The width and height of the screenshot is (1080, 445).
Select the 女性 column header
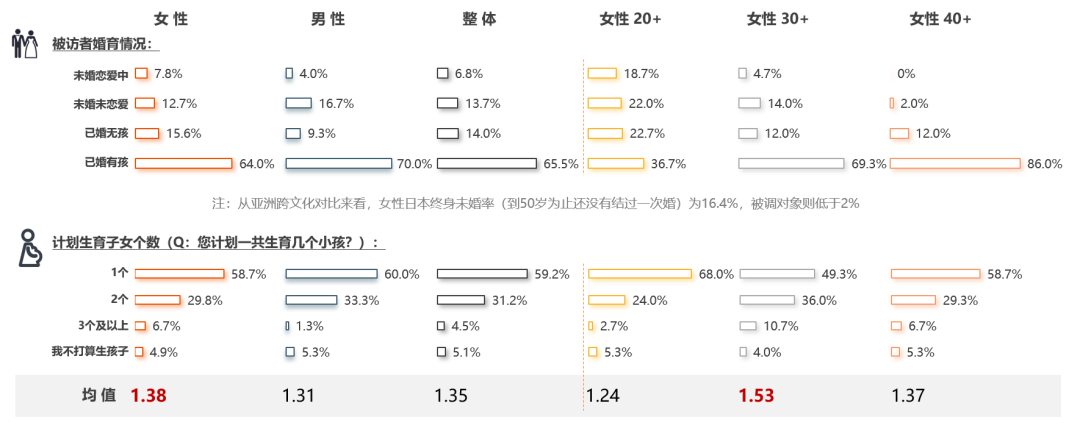[x=170, y=19]
